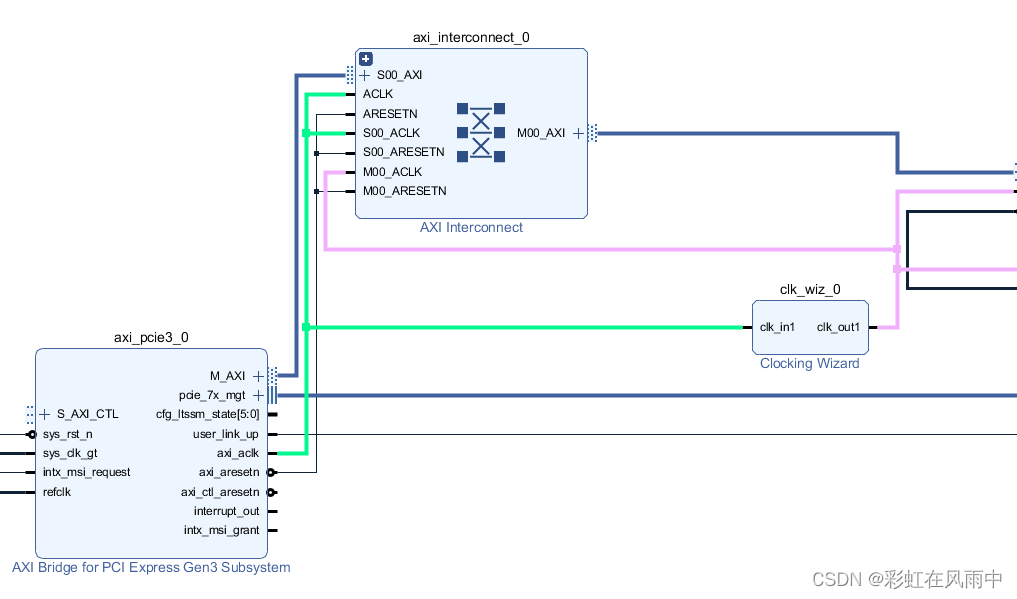Open the AXI Interconnect IP link
Image resolution: width=1017 pixels, height=599 pixels.
[471, 227]
